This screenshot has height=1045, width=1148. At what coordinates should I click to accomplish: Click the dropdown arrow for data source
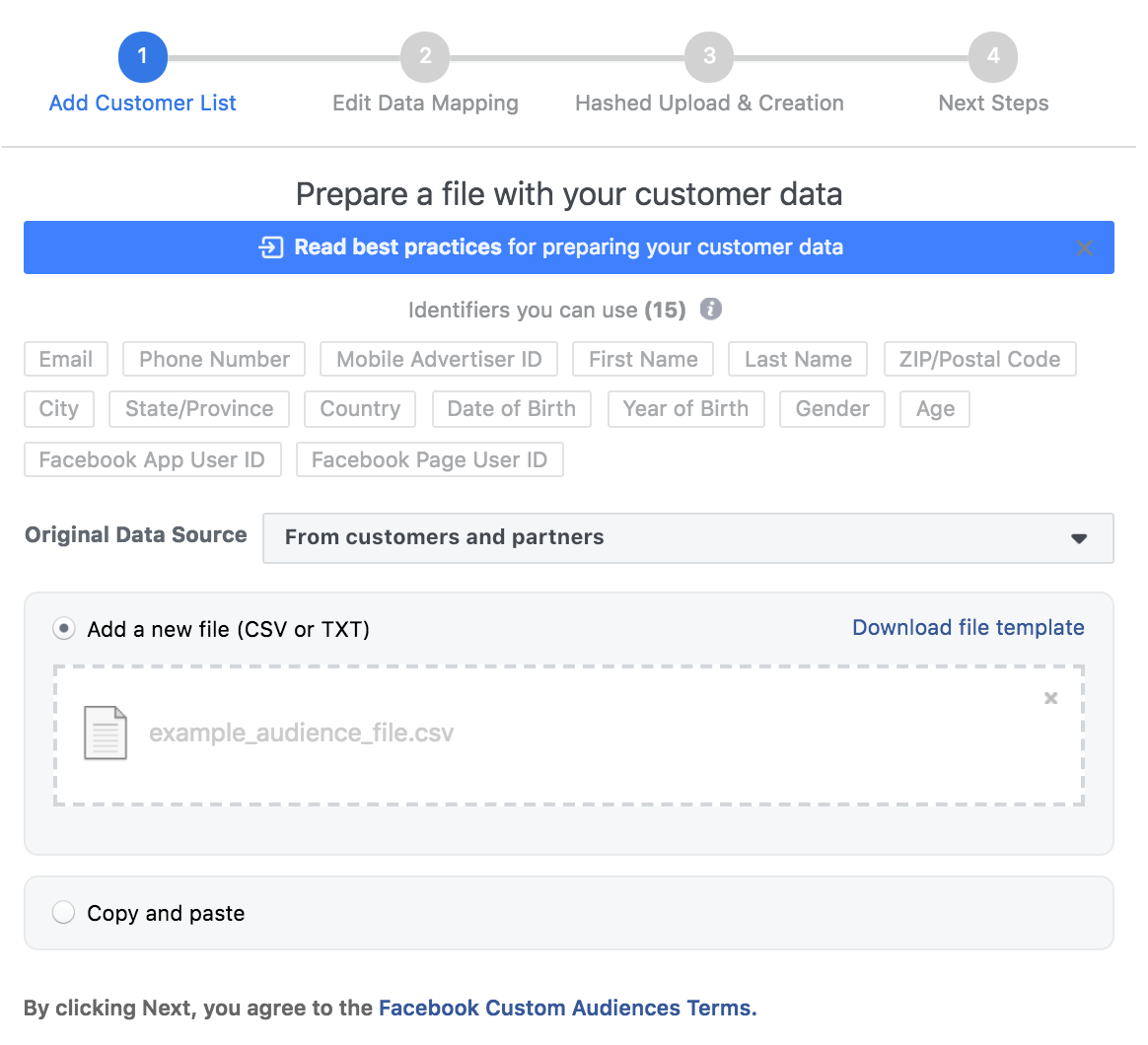[x=1079, y=538]
